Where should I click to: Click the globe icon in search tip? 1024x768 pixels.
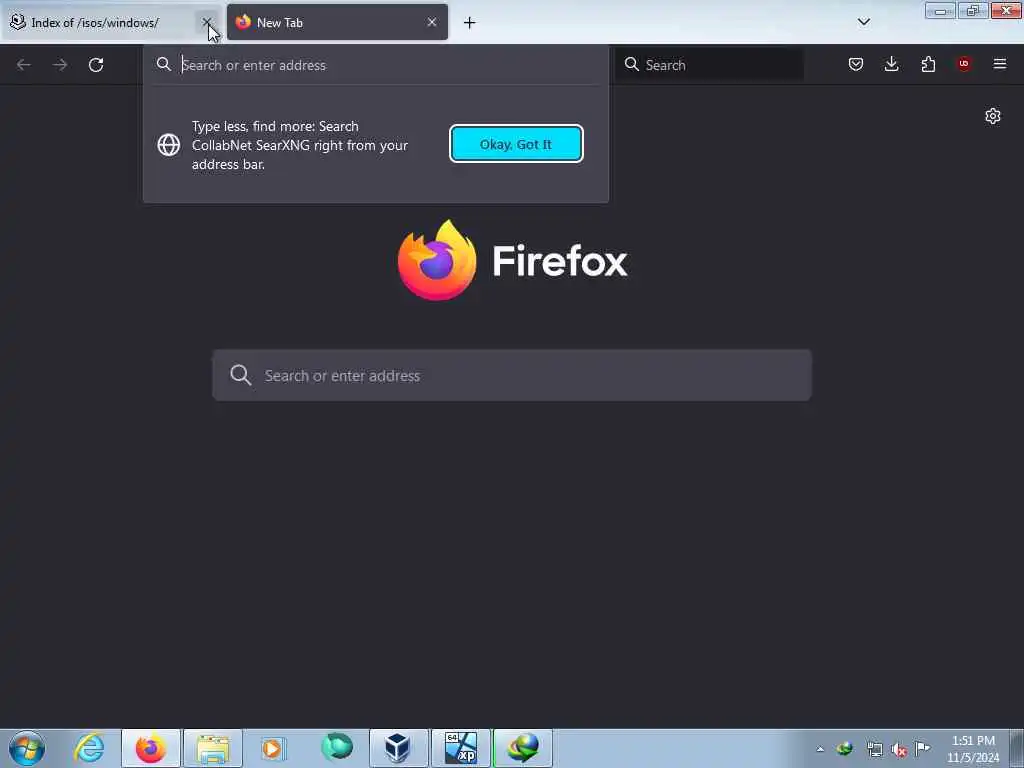point(169,145)
